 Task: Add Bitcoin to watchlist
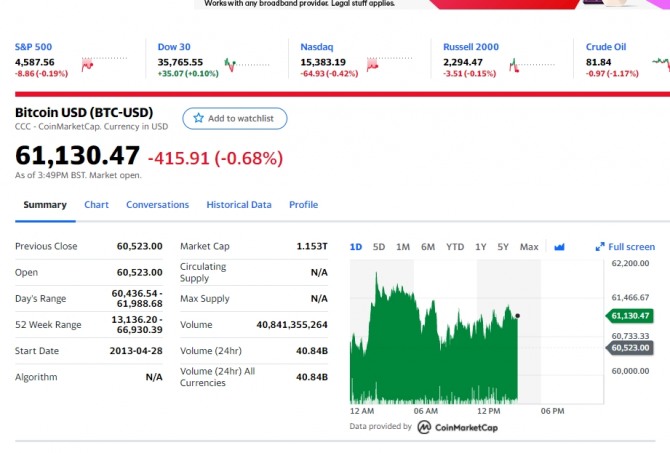coord(235,118)
